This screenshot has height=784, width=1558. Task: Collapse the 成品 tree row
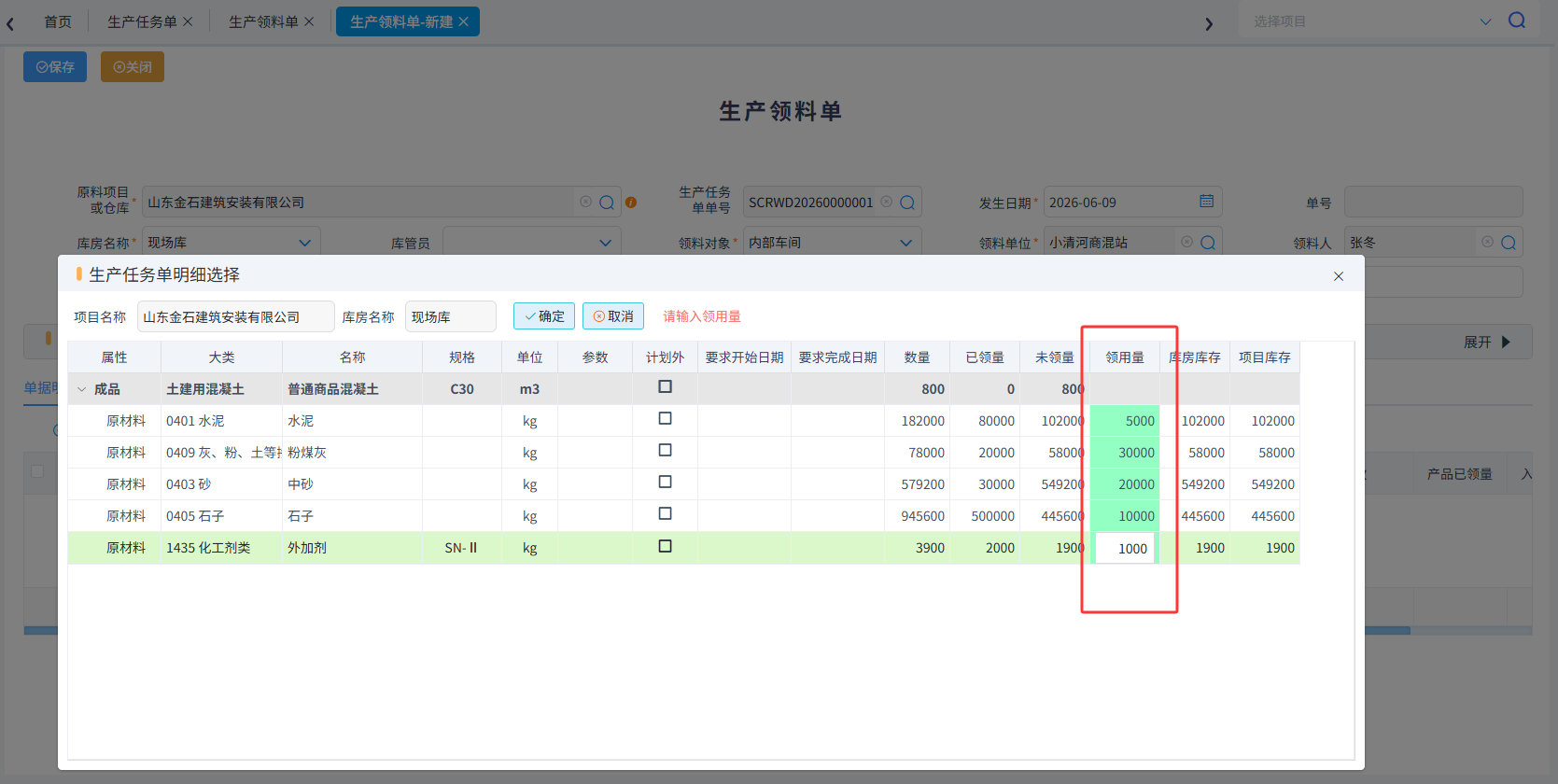82,389
